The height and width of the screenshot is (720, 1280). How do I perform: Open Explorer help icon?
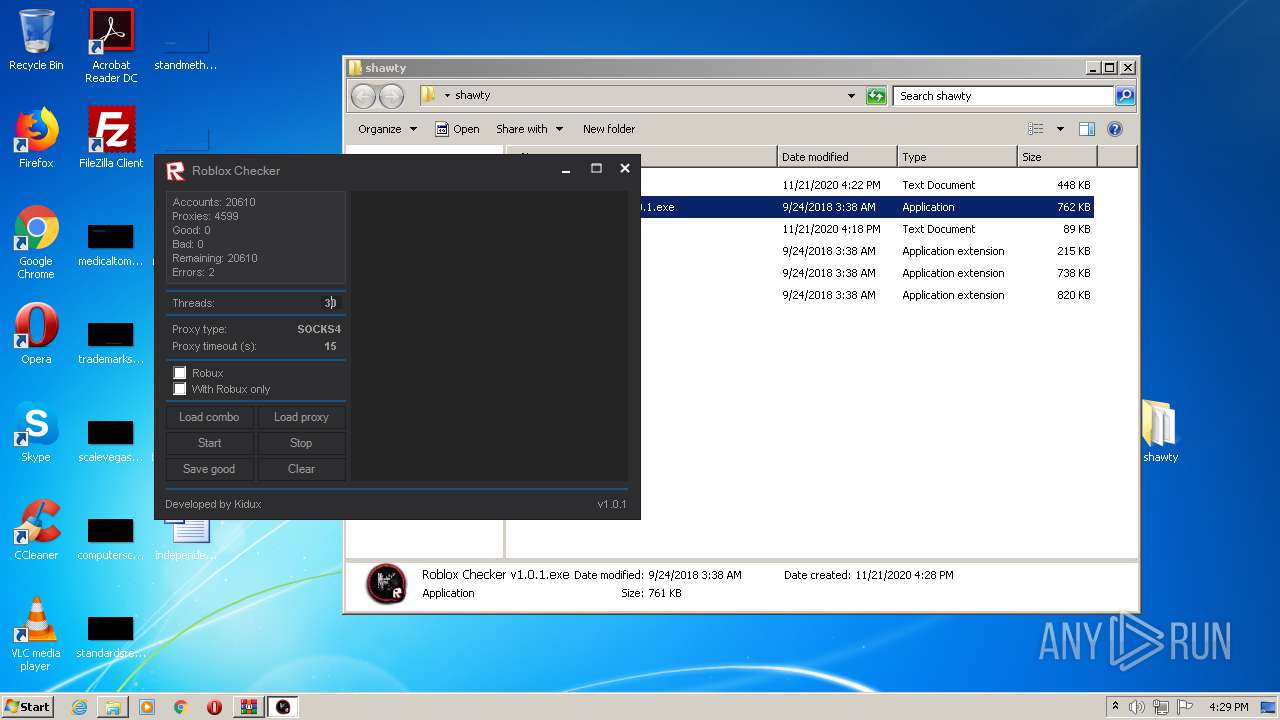tap(1115, 129)
